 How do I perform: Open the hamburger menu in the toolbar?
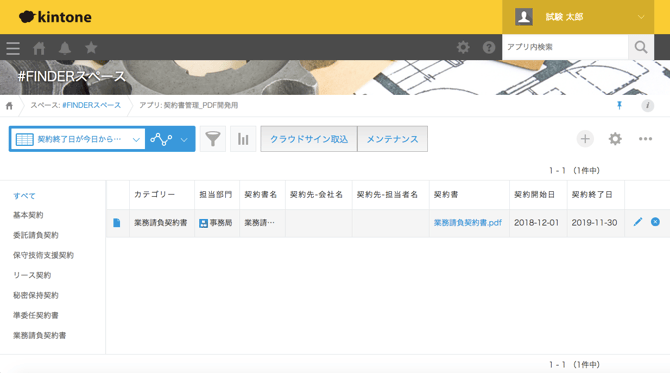tap(13, 47)
